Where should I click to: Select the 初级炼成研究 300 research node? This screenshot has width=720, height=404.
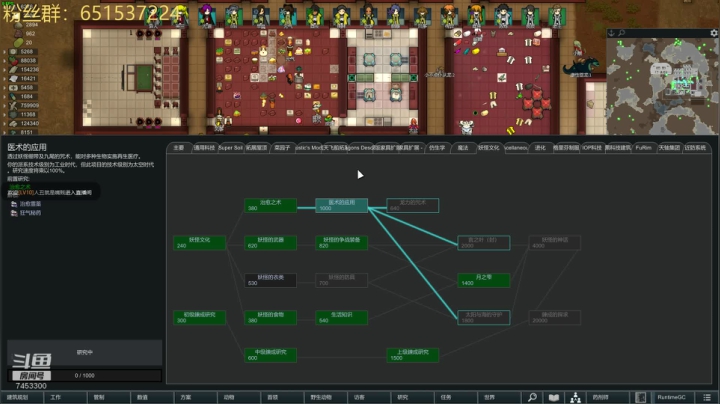point(199,318)
